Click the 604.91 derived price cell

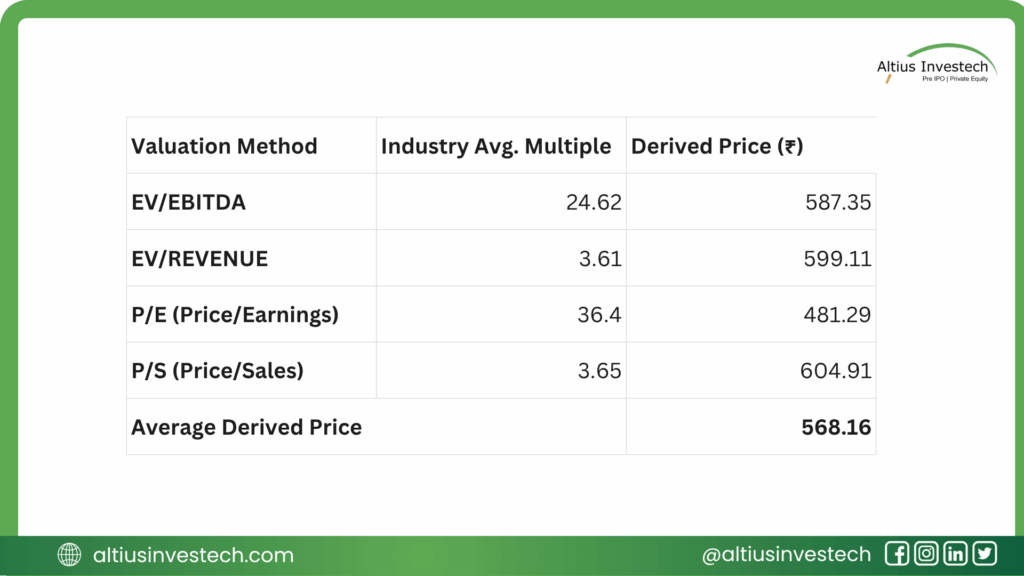click(837, 371)
